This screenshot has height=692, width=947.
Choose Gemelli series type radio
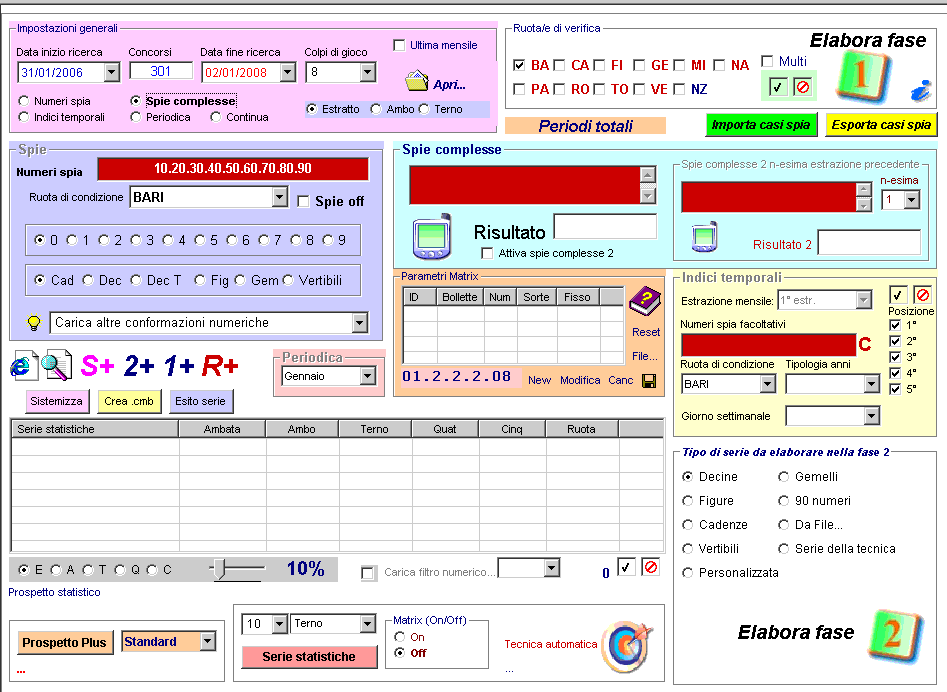point(784,477)
